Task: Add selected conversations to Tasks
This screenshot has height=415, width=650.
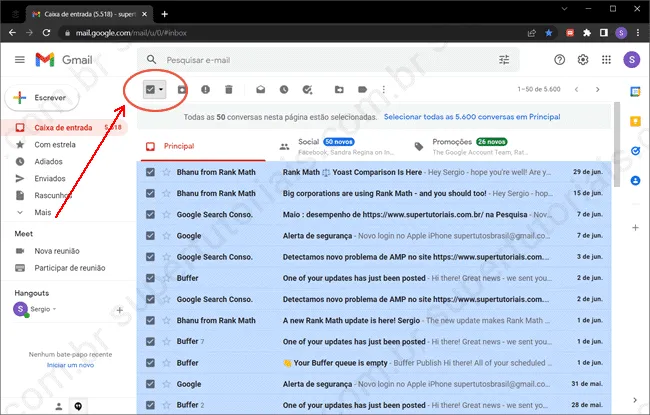Action: tap(307, 89)
